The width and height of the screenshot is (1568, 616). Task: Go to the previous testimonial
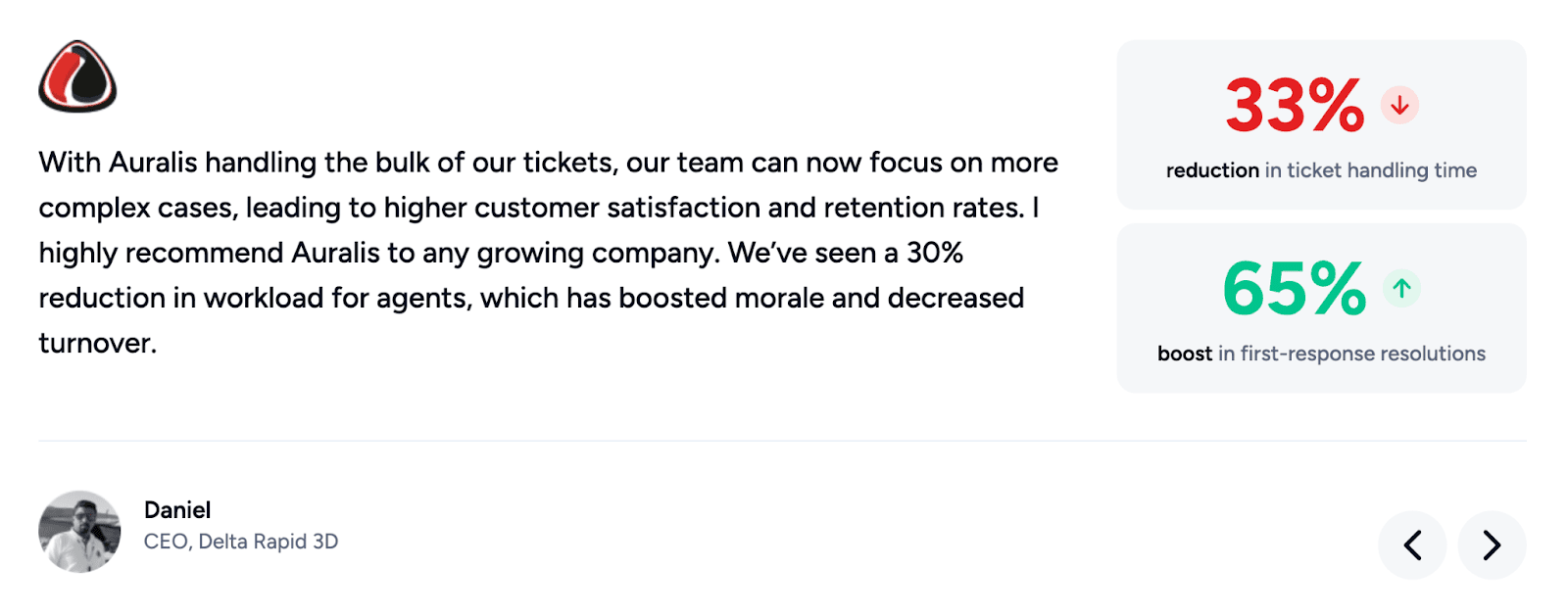(x=1412, y=545)
